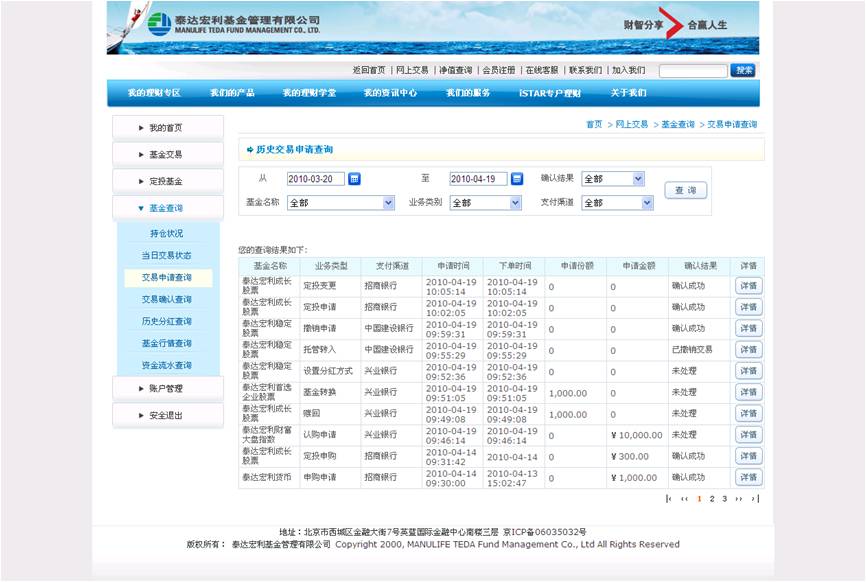The height and width of the screenshot is (582, 866).
Task: Show 详情 for the 基金转换 row
Action: click(x=748, y=392)
